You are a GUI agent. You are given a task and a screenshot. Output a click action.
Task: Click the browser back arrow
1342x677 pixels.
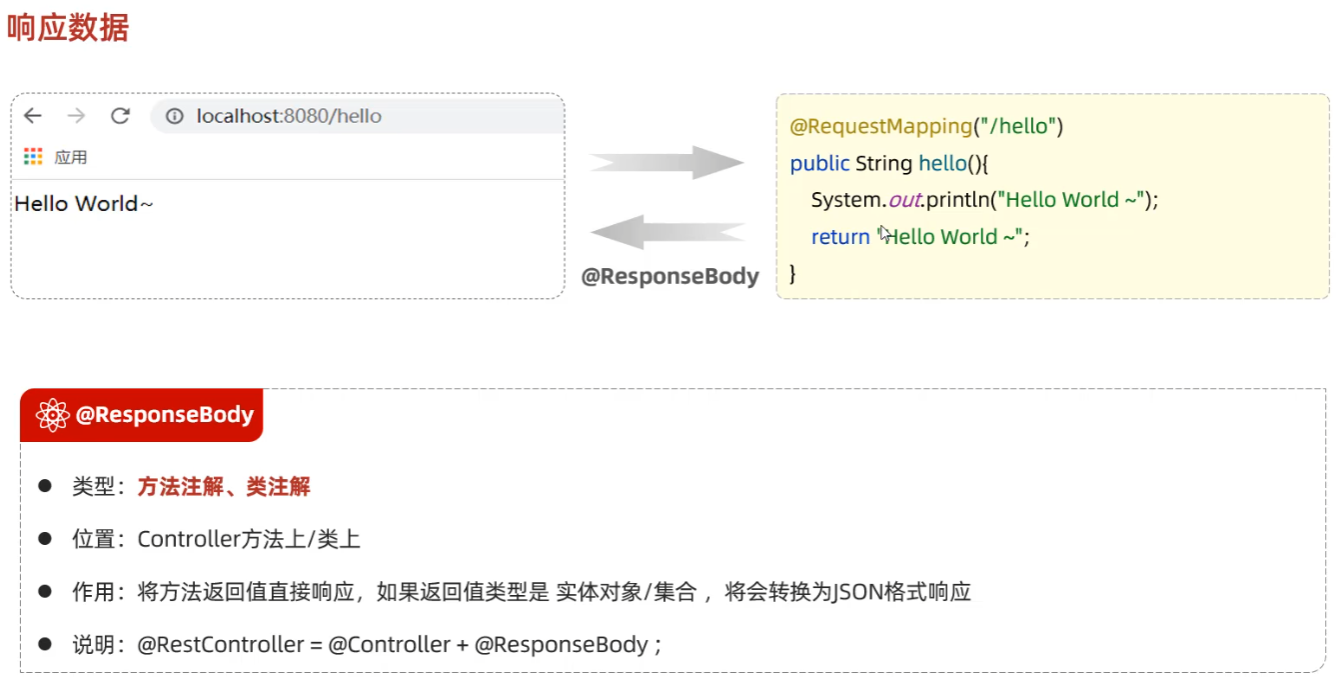tap(33, 116)
